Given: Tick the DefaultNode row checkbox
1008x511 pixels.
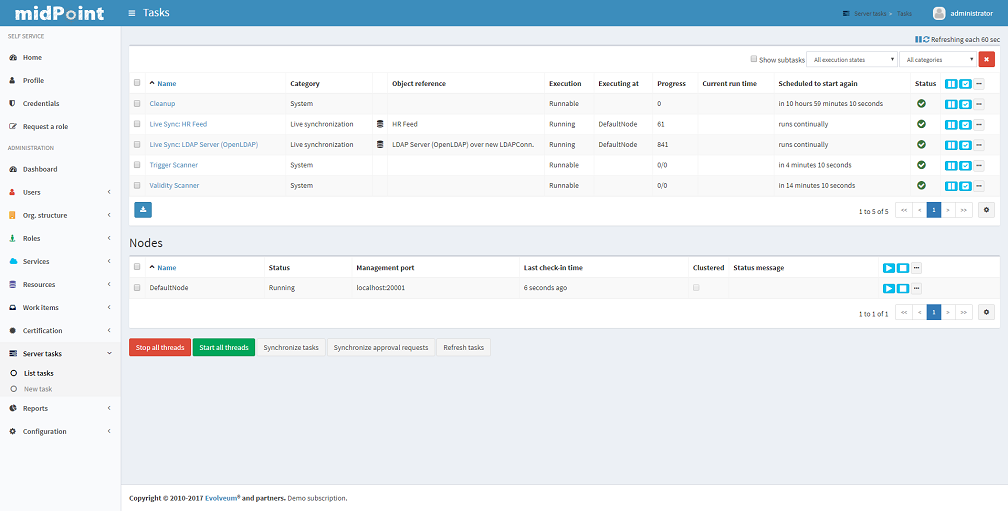Looking at the screenshot, I should point(138,288).
